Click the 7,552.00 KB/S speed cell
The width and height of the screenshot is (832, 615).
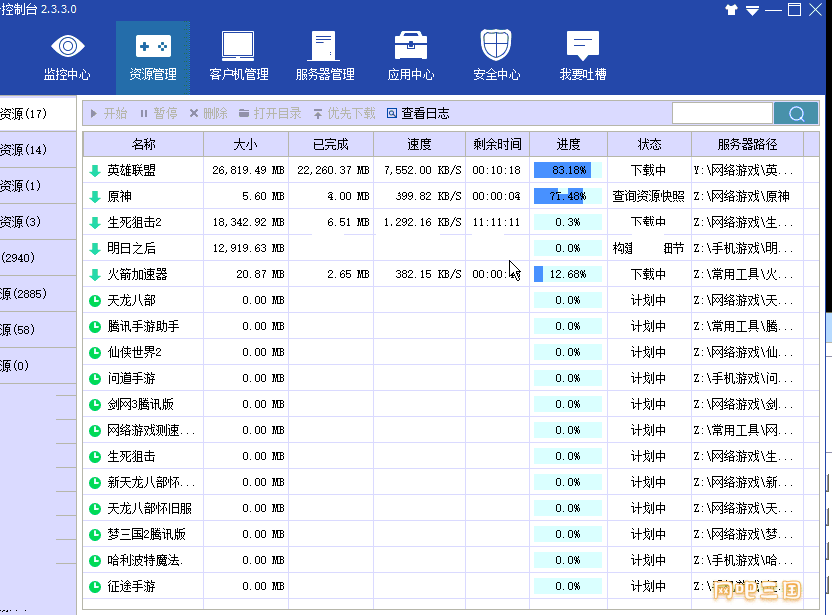[x=422, y=170]
